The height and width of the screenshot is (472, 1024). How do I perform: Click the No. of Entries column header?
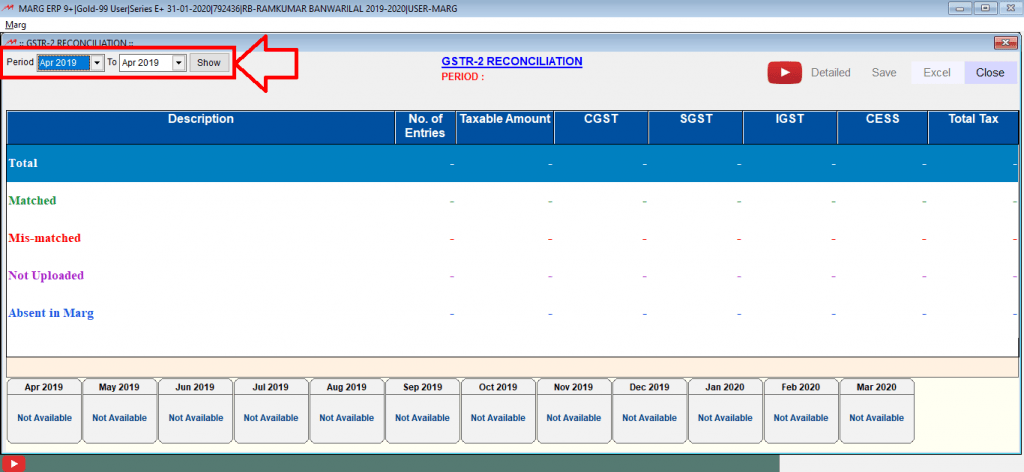(426, 127)
